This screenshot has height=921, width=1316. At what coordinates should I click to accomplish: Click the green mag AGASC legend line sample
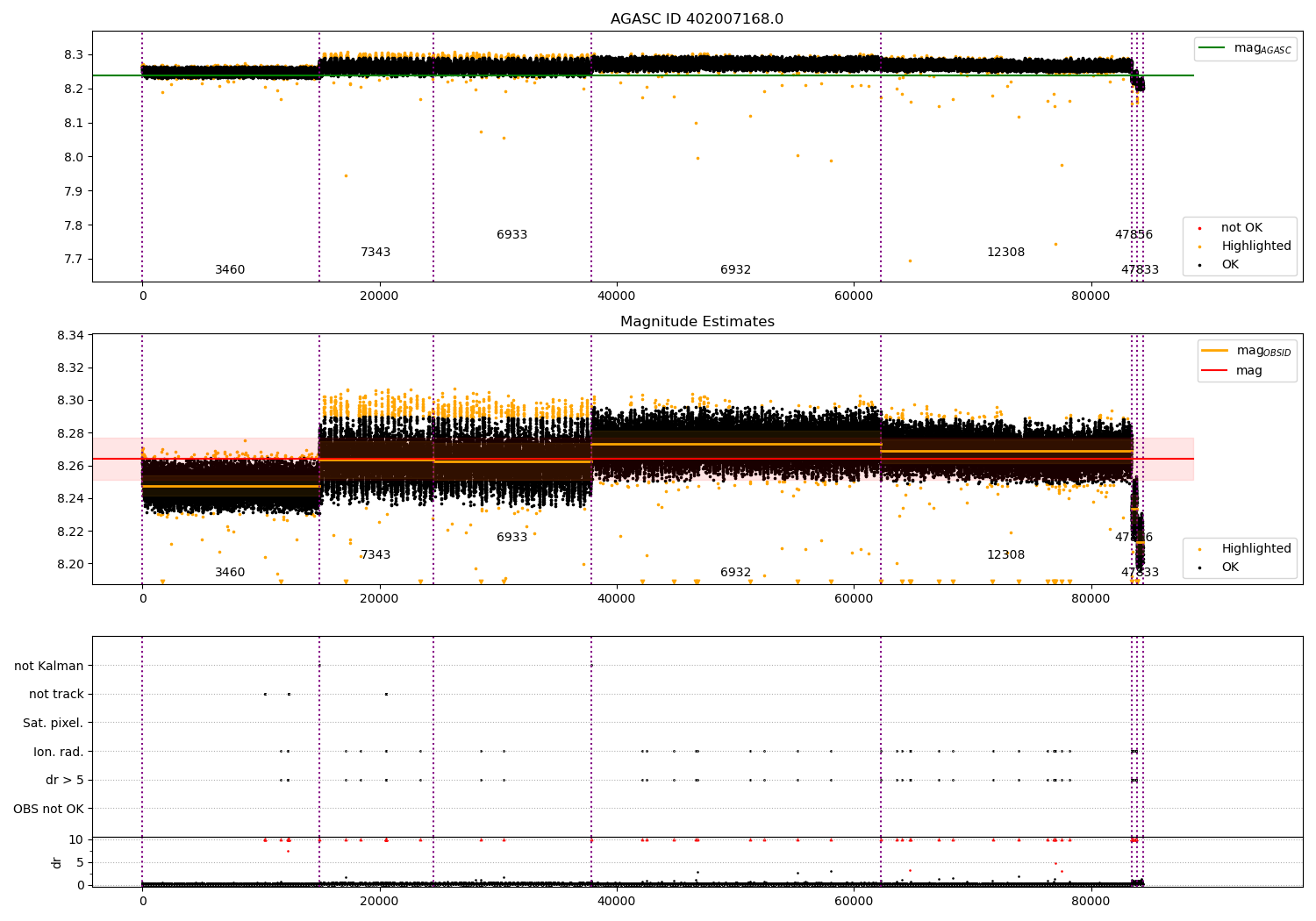[1212, 48]
